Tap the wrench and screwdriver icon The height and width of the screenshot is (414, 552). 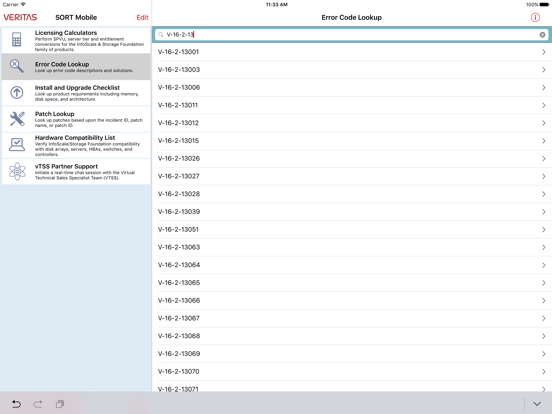pos(17,119)
